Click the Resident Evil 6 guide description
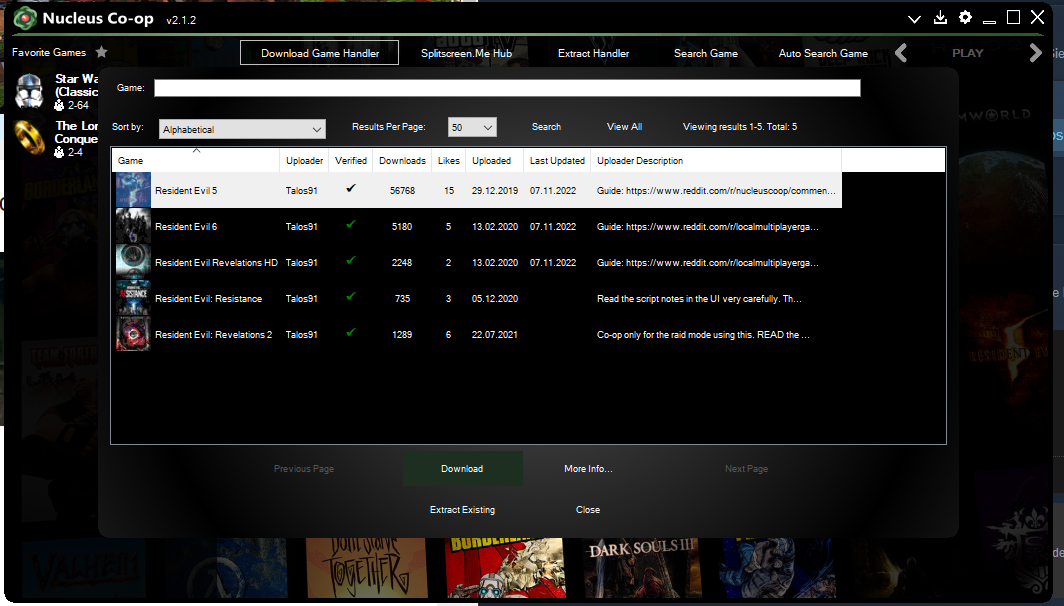The height and width of the screenshot is (606, 1064). click(x=708, y=227)
